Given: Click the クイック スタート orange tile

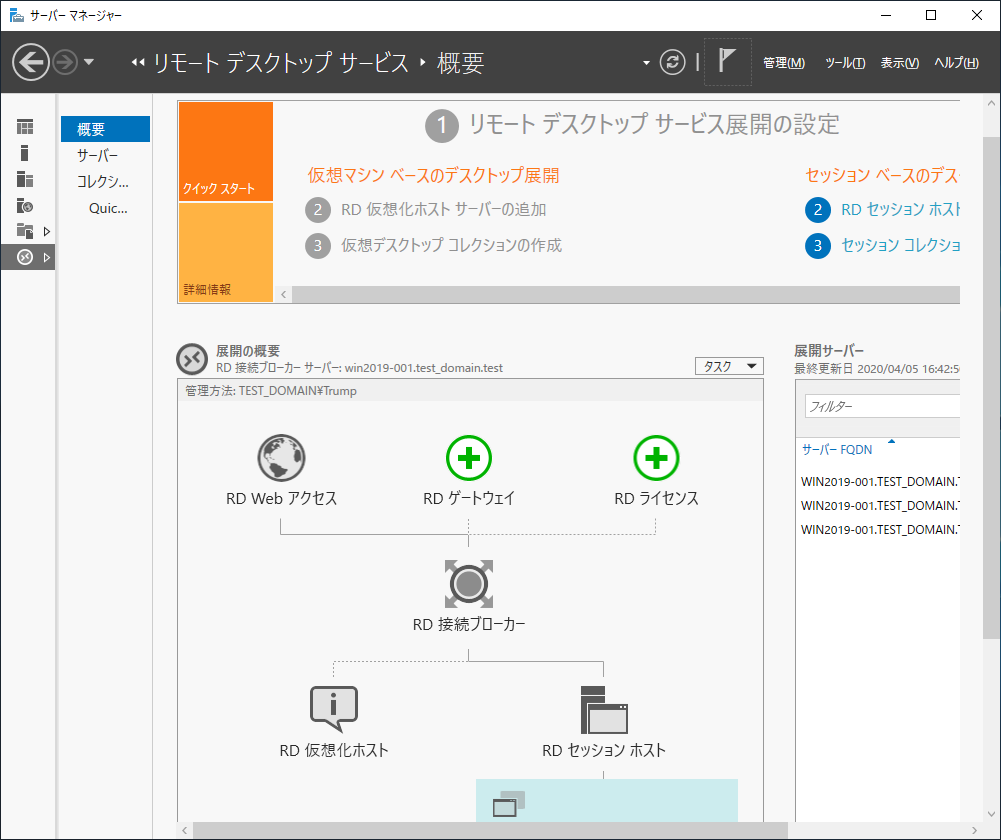Looking at the screenshot, I should click(226, 151).
